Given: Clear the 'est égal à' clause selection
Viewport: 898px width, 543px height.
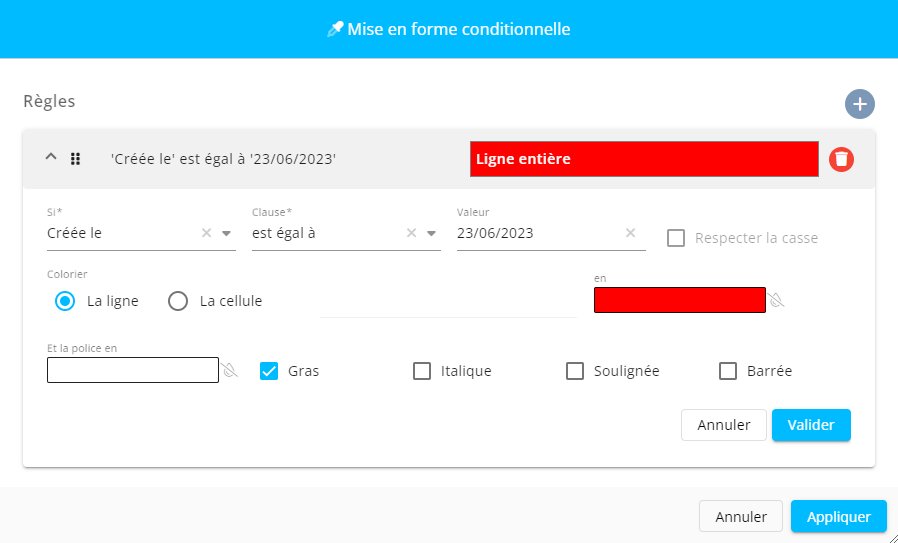Looking at the screenshot, I should pyautogui.click(x=412, y=233).
